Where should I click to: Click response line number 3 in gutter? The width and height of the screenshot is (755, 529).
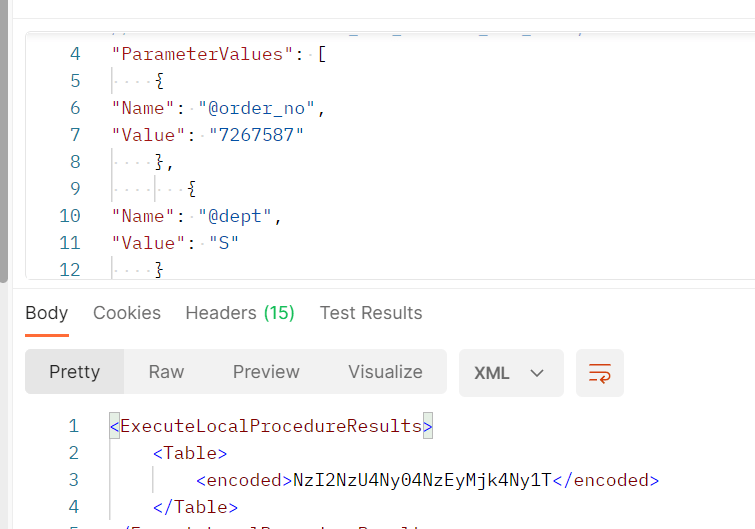tap(73, 480)
